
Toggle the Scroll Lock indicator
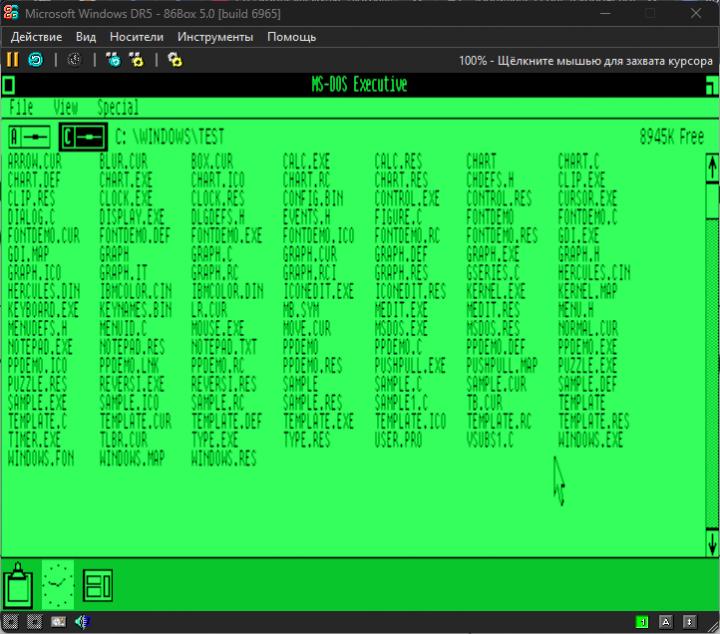pyautogui.click(x=689, y=622)
